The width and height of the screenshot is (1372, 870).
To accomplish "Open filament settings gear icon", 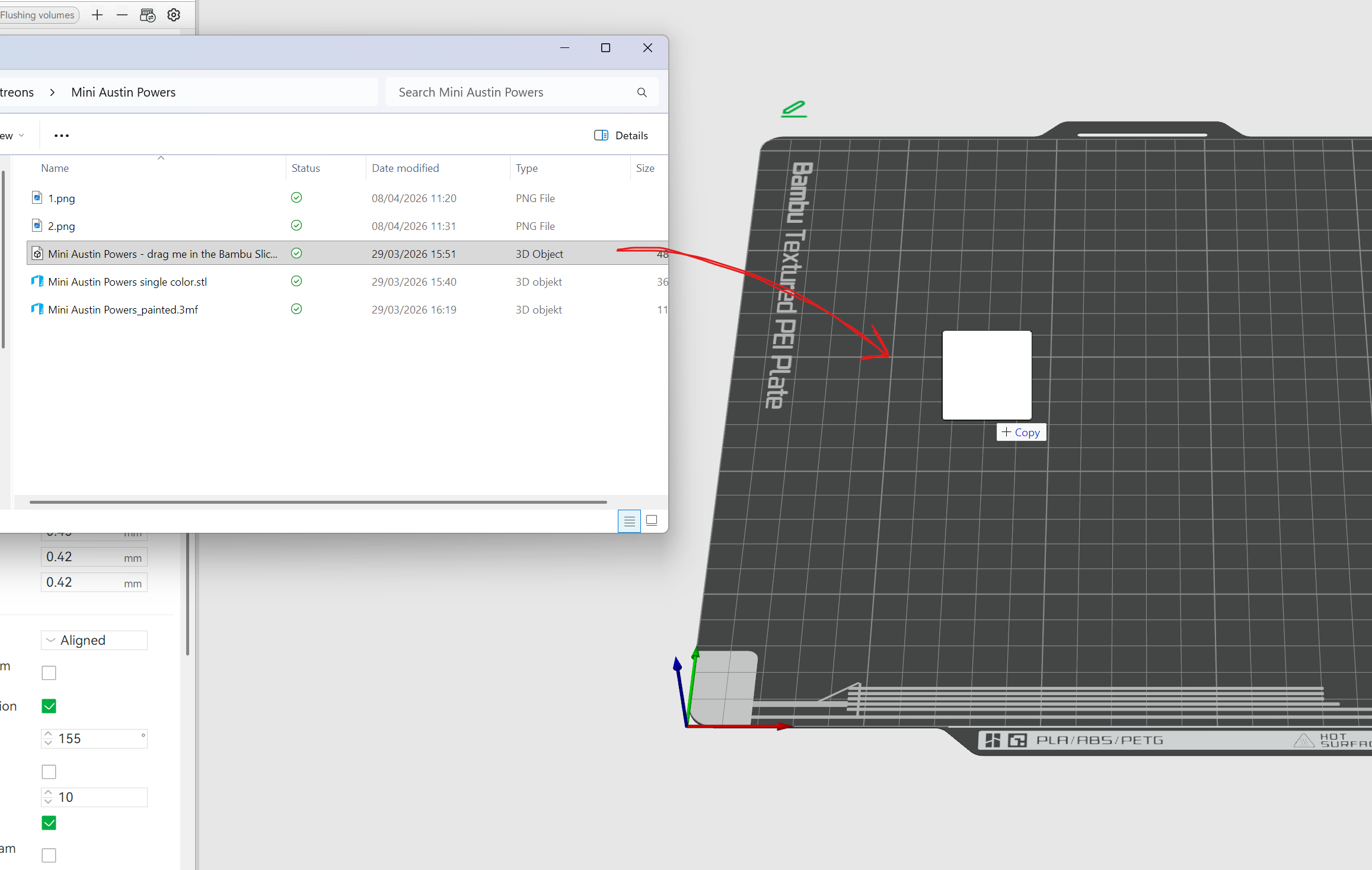I will tap(174, 15).
